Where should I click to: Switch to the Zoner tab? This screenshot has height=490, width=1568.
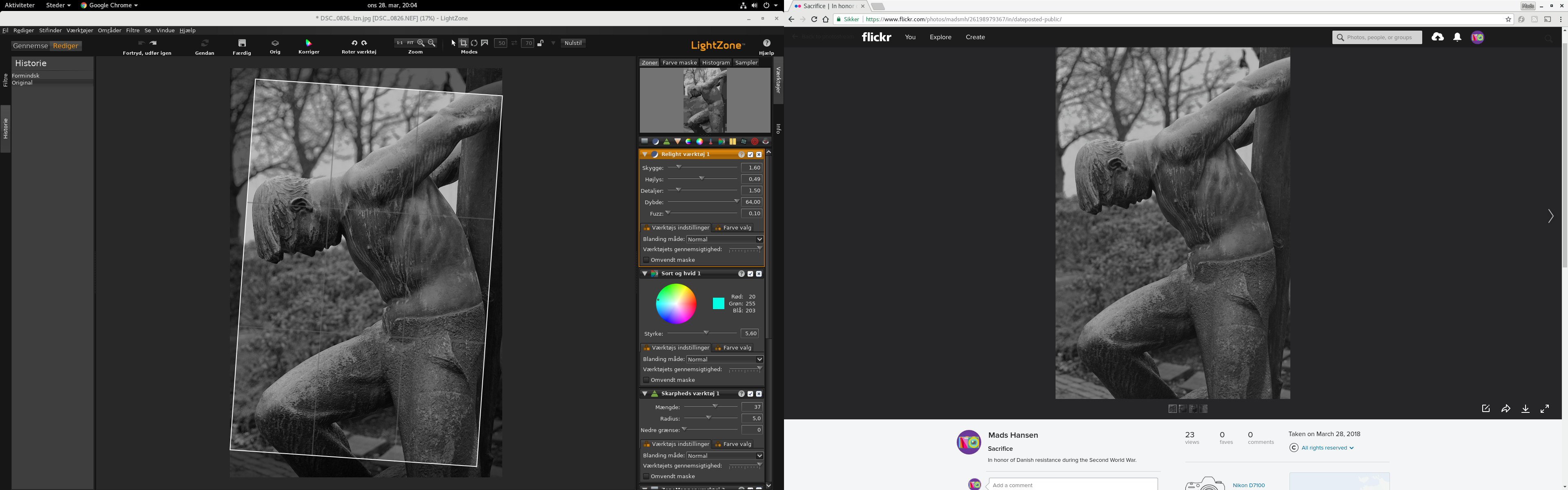point(650,63)
